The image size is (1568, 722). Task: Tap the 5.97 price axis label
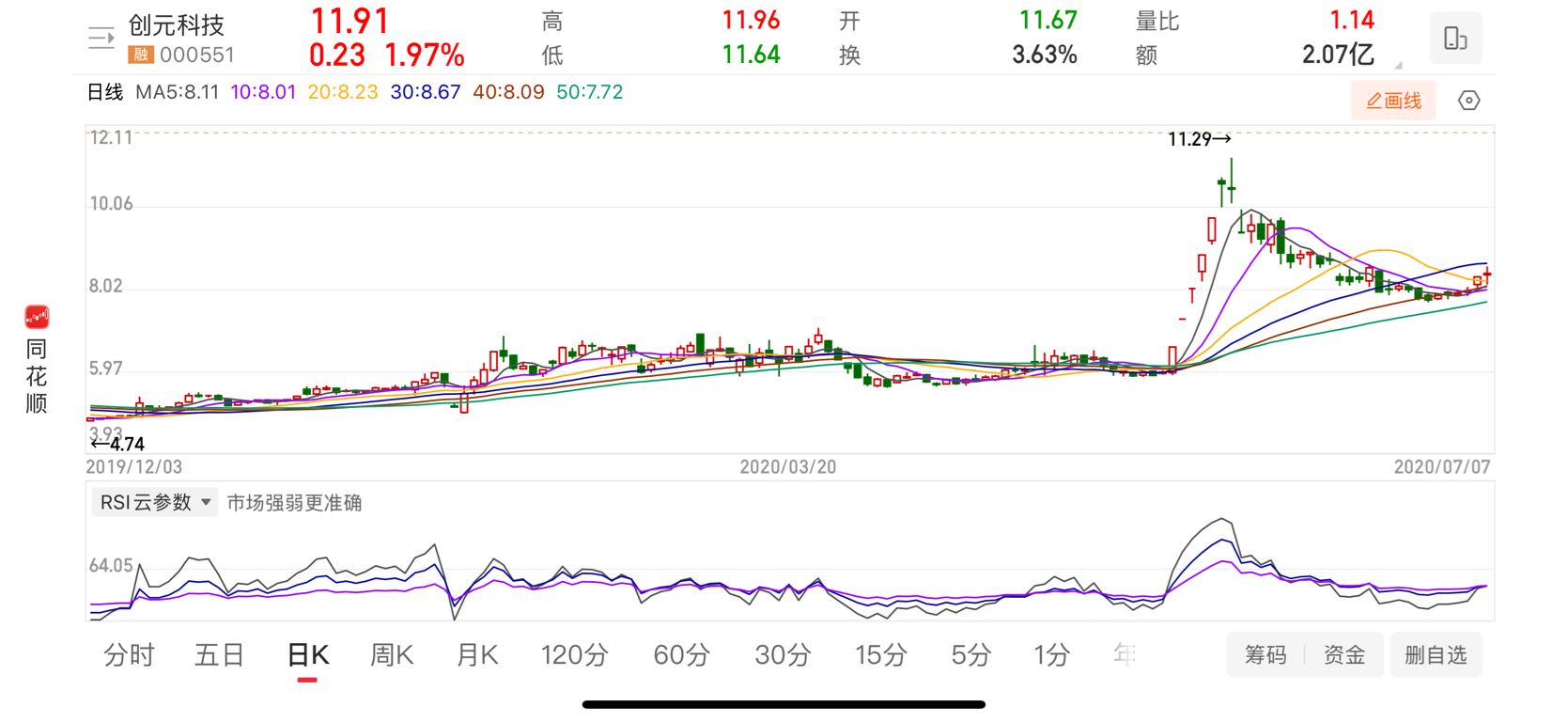(105, 369)
